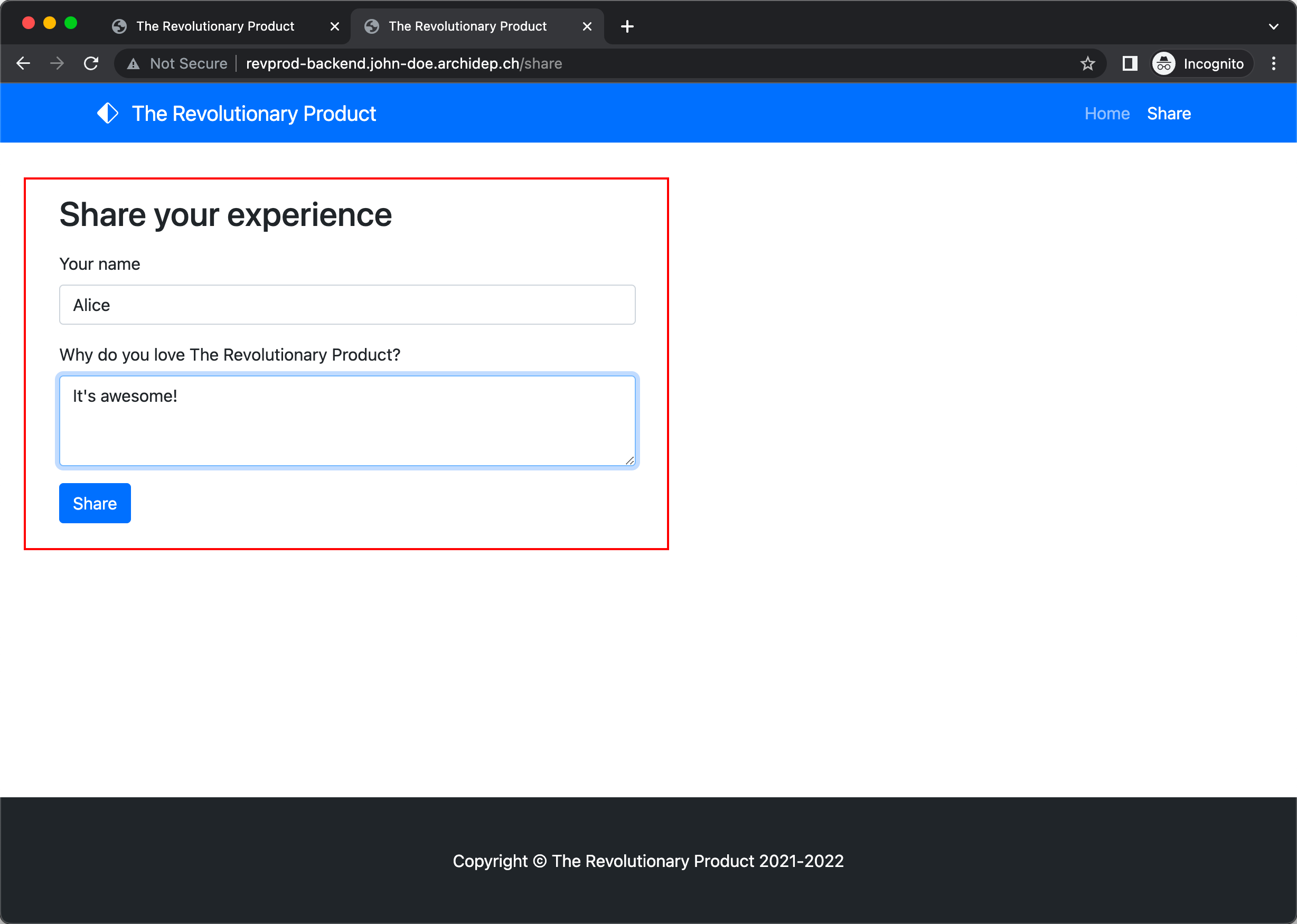Reload the current page
Viewport: 1297px width, 924px height.
[91, 63]
